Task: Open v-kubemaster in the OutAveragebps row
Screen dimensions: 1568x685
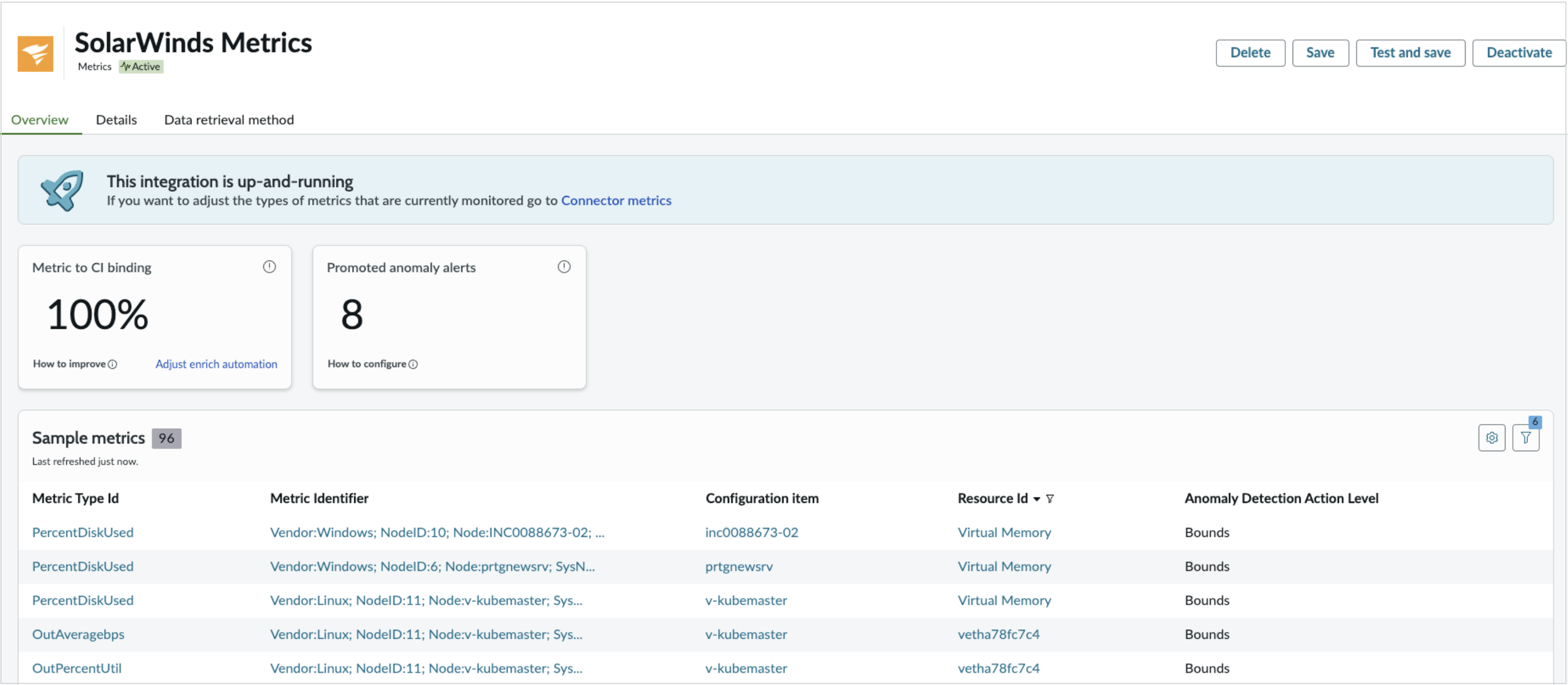Action: point(746,635)
